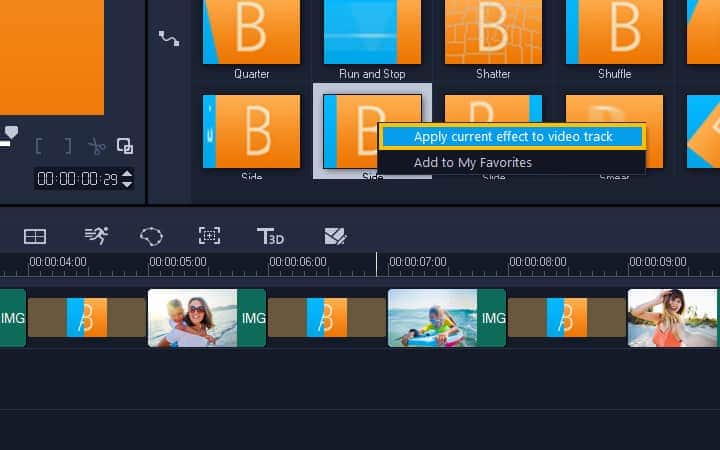Choose Apply current effect to video track
This screenshot has height=450, width=720.
pyautogui.click(x=513, y=136)
